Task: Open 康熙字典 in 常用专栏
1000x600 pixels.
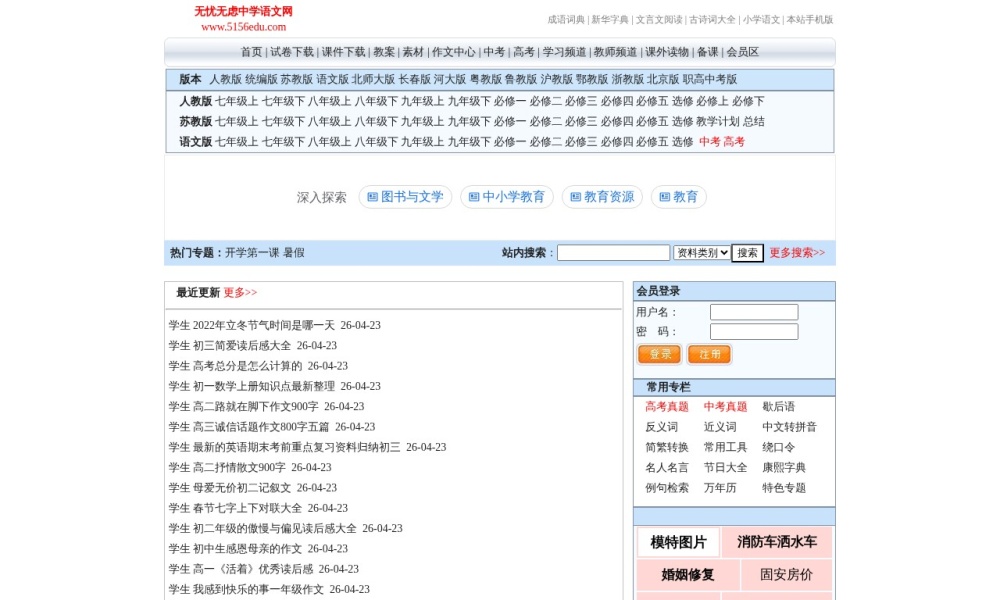Action: point(784,467)
